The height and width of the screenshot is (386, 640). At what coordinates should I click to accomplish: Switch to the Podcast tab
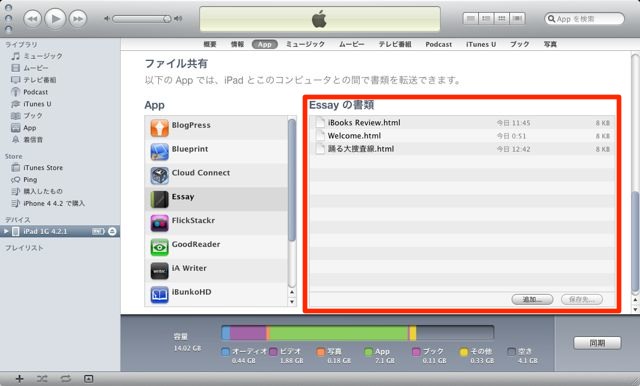pos(438,44)
